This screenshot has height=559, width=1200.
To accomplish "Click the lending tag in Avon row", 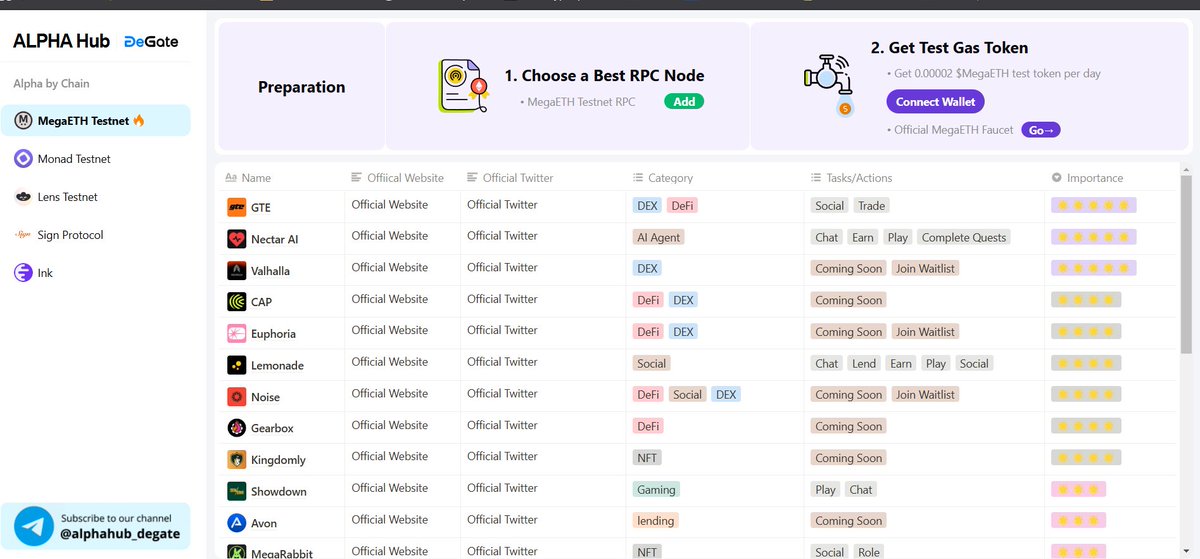I will [656, 521].
